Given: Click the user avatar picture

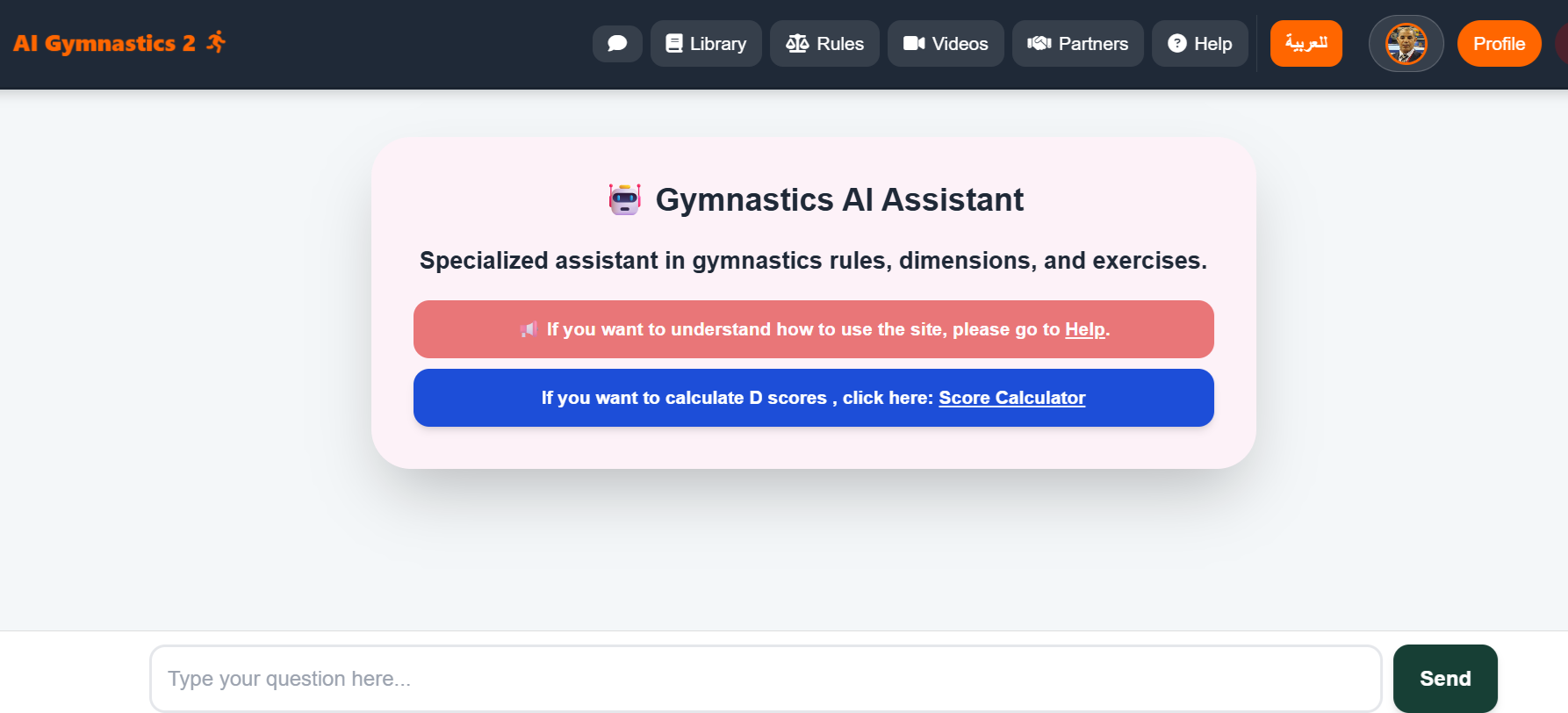Looking at the screenshot, I should 1406,44.
